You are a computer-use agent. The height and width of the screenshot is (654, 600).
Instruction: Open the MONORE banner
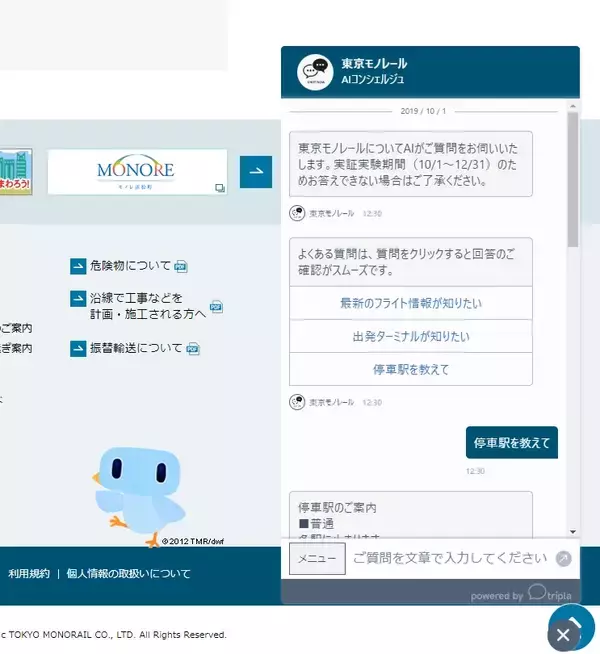(137, 171)
